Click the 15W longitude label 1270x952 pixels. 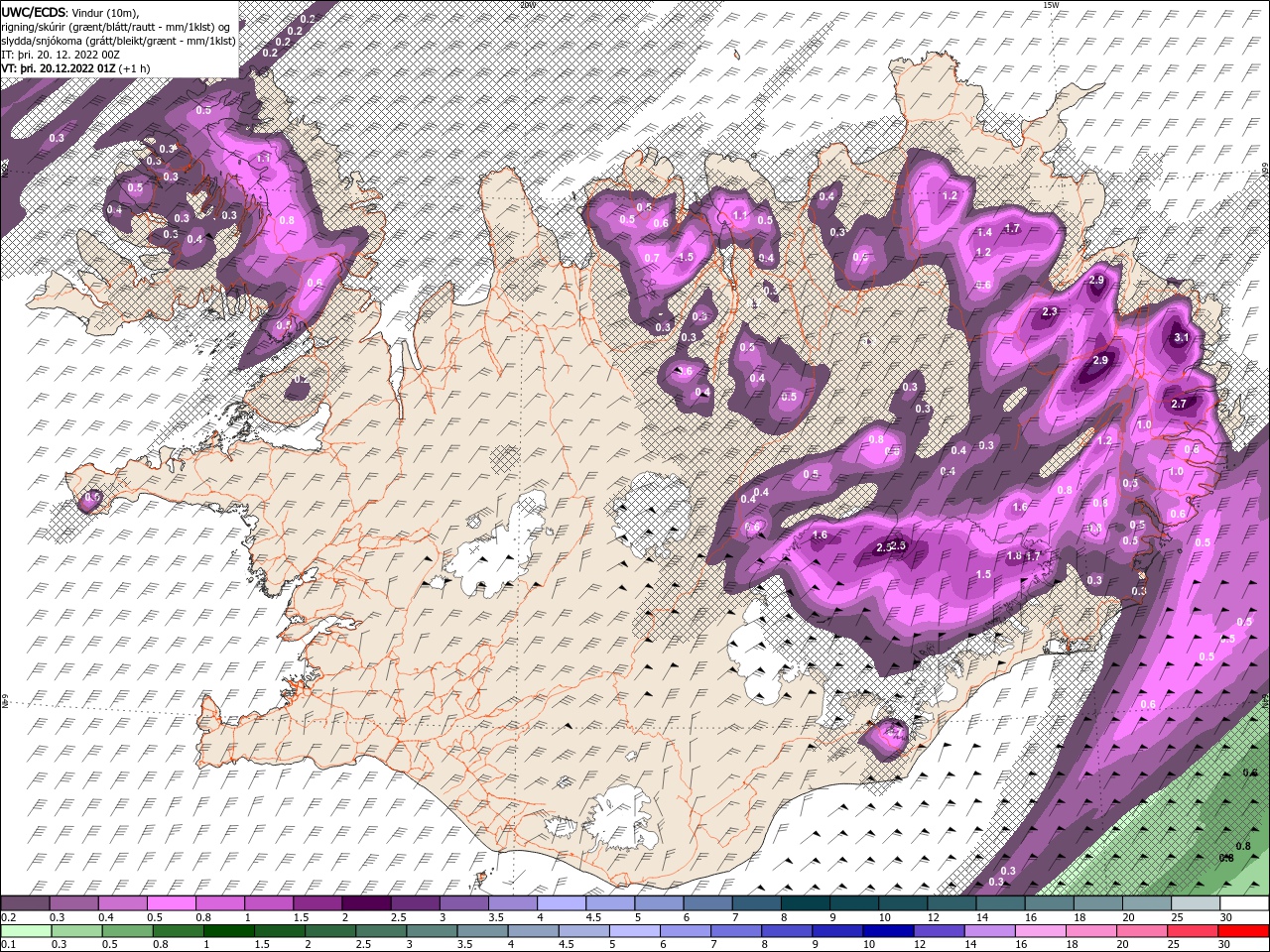[1051, 4]
